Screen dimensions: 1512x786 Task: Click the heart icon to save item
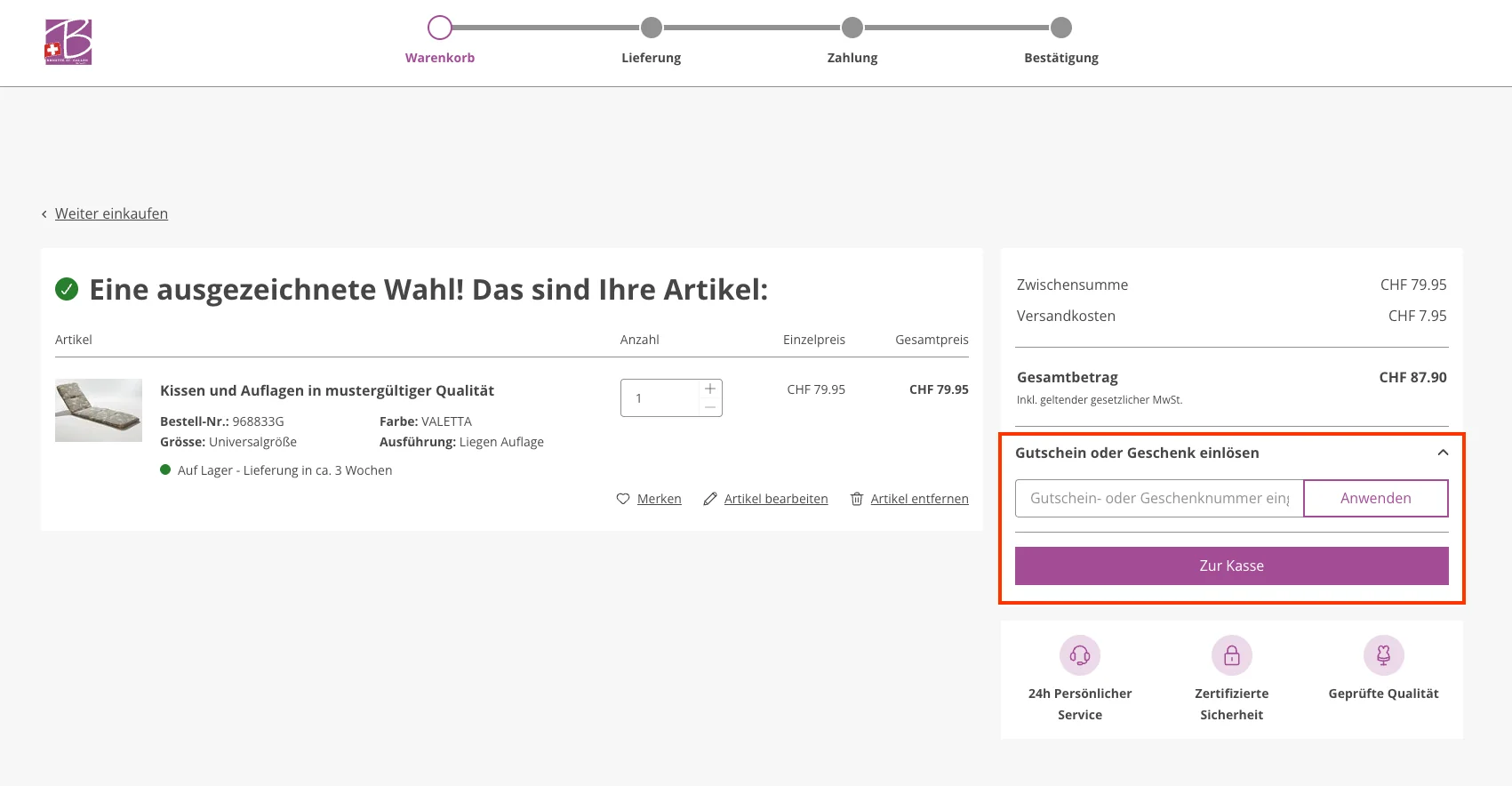[623, 499]
